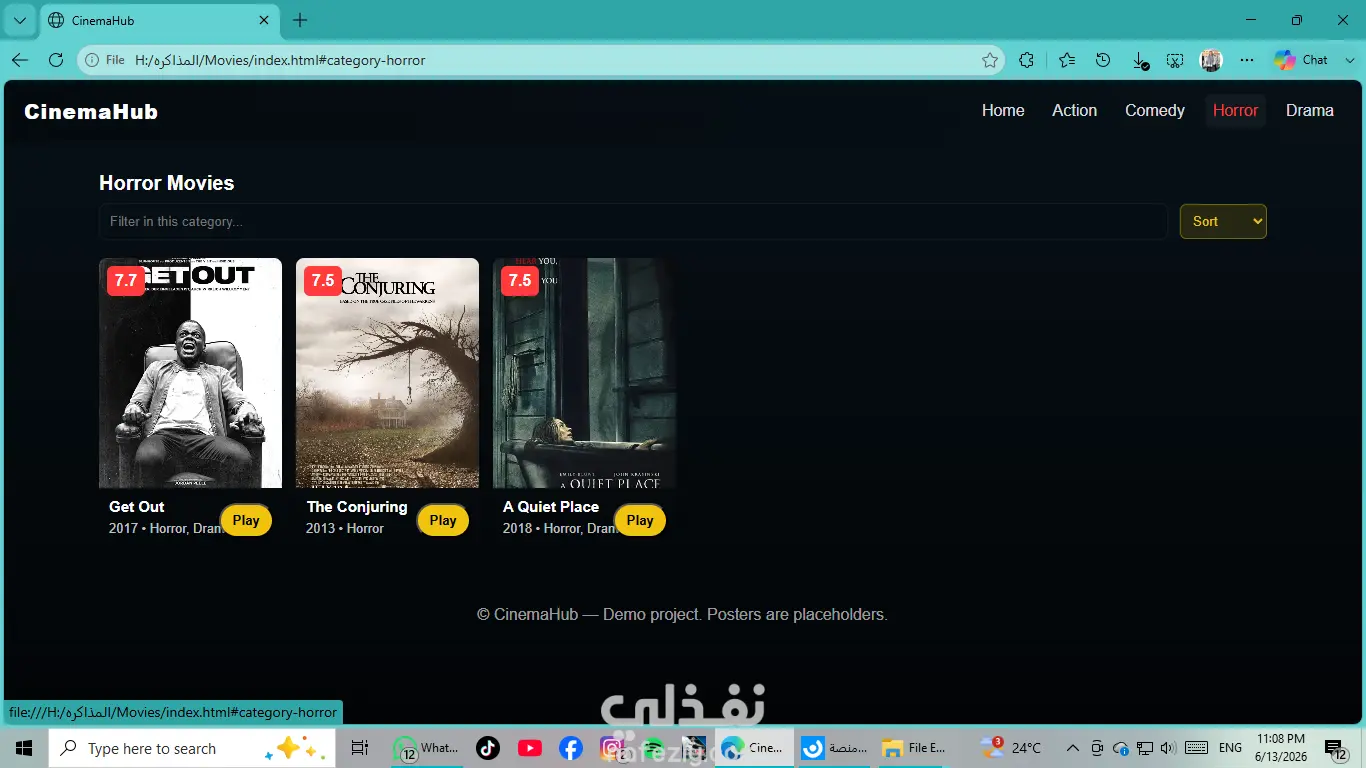Screen dimensions: 1366x768
Task: Click The Conjuring title text
Action: (357, 507)
